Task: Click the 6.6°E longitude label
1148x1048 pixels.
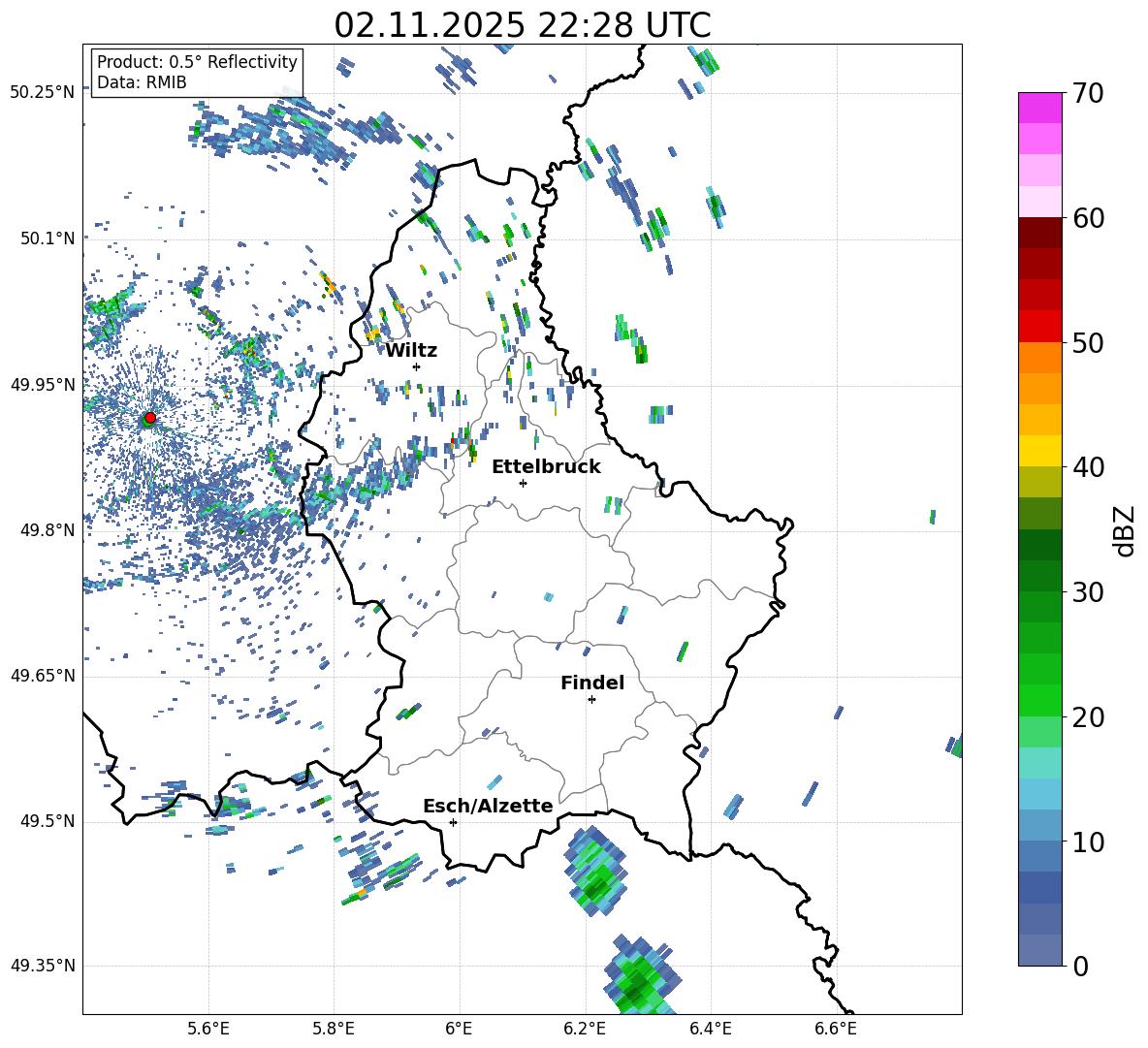Action: 836,1029
